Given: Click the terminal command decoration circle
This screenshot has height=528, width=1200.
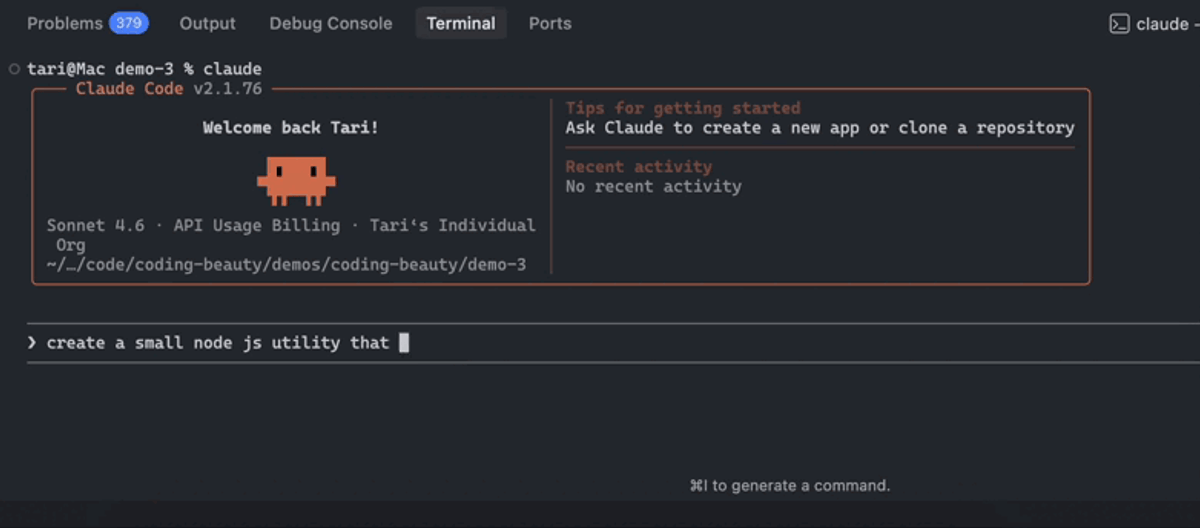Looking at the screenshot, I should point(14,69).
